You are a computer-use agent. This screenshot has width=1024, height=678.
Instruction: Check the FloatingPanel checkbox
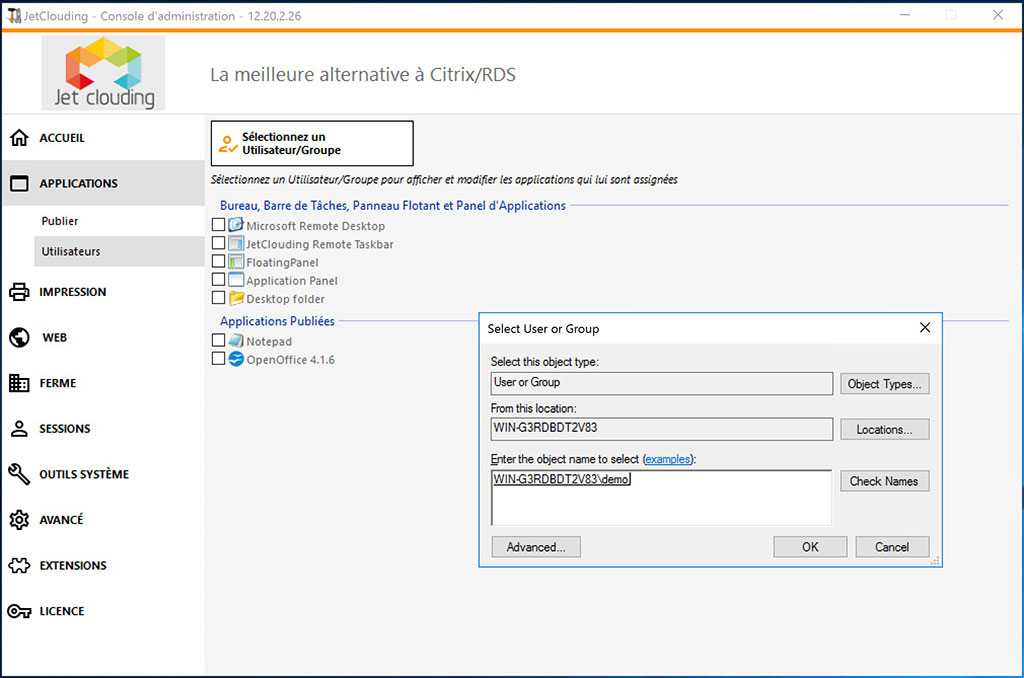click(219, 262)
